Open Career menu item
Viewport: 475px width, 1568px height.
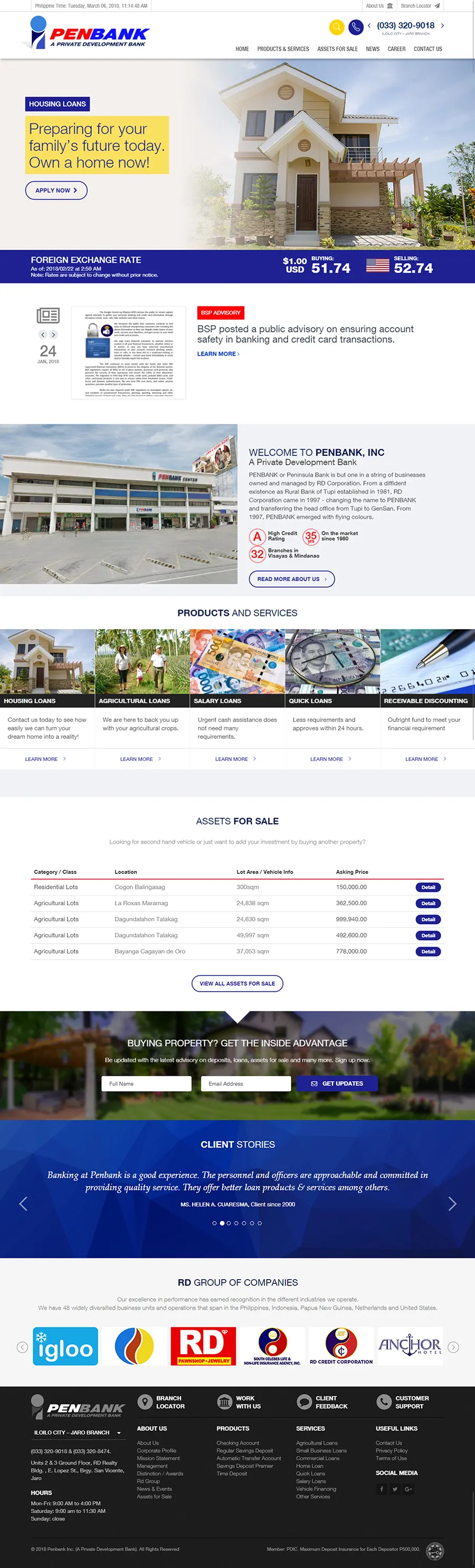coord(396,49)
